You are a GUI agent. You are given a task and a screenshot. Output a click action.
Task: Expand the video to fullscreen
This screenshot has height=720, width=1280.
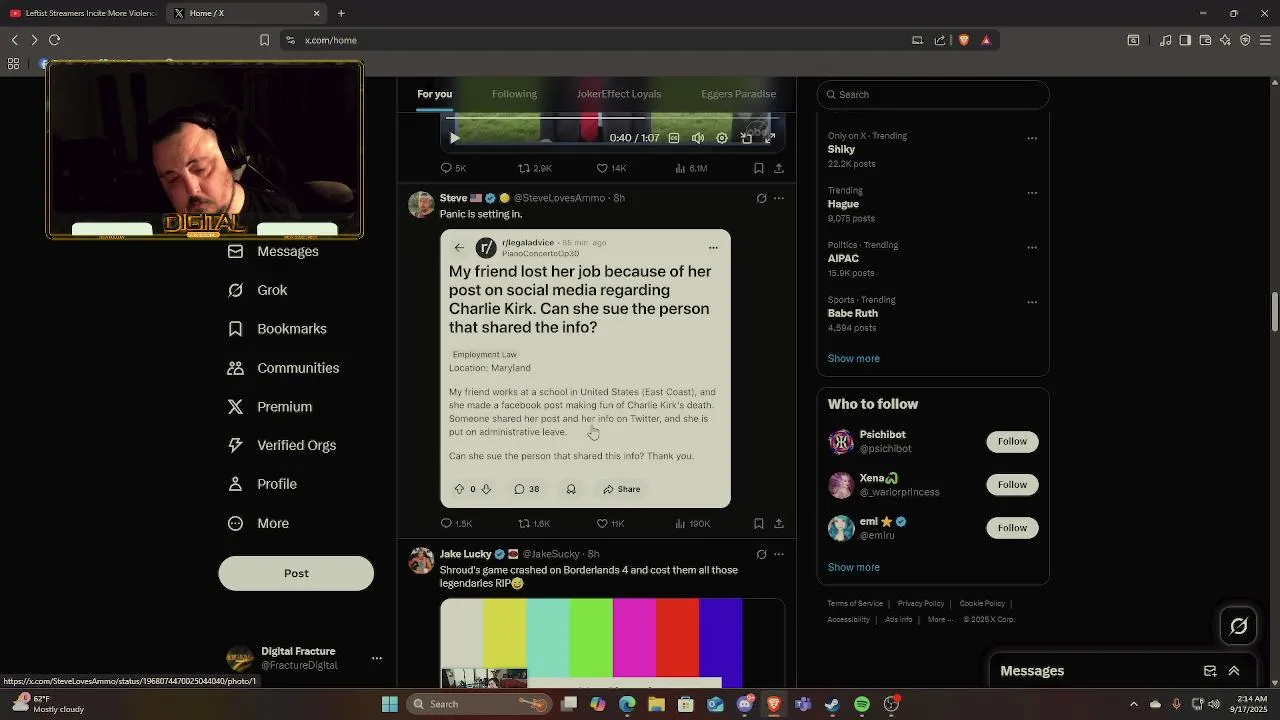point(770,138)
